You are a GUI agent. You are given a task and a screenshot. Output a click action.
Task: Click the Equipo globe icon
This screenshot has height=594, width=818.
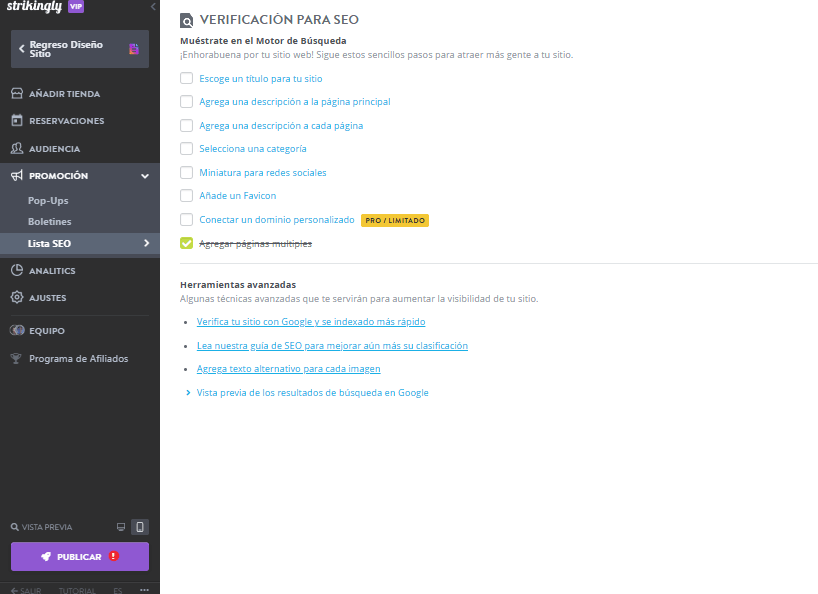17,329
